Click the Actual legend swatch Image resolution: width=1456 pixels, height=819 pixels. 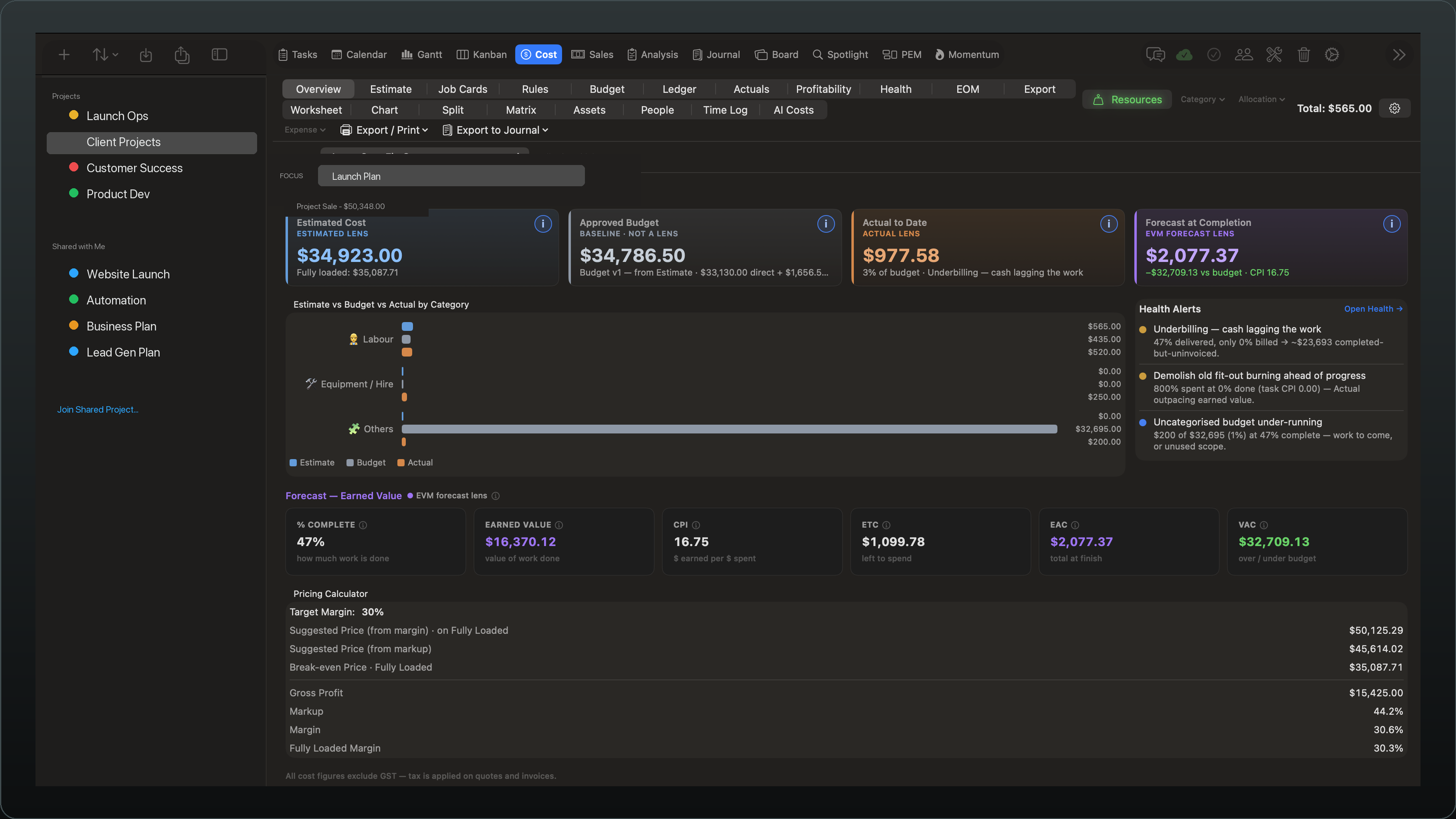(401, 463)
